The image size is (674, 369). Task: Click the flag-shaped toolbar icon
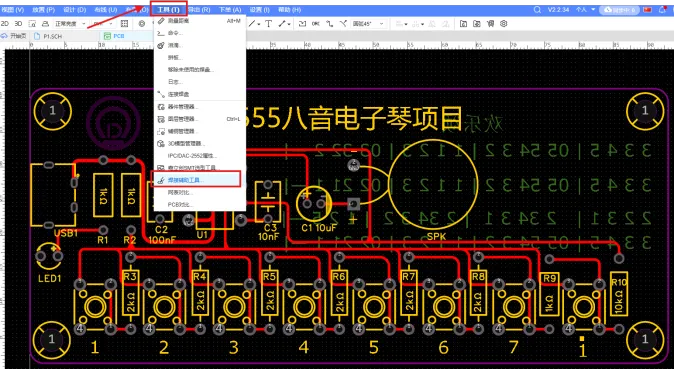490,24
